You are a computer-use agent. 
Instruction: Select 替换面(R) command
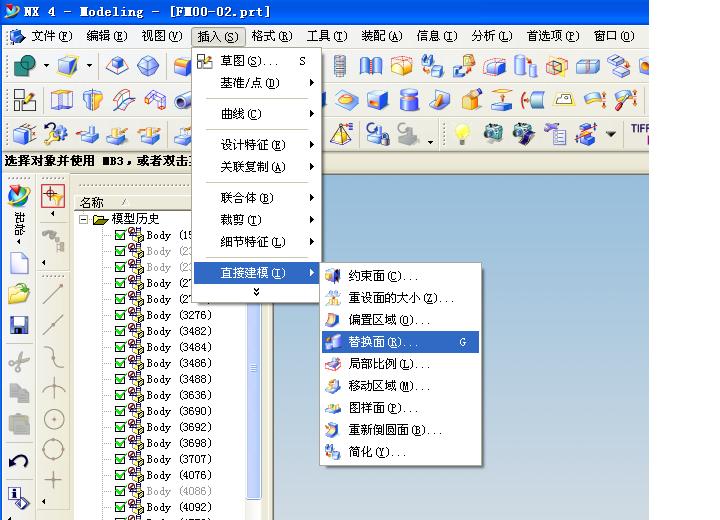[x=400, y=342]
